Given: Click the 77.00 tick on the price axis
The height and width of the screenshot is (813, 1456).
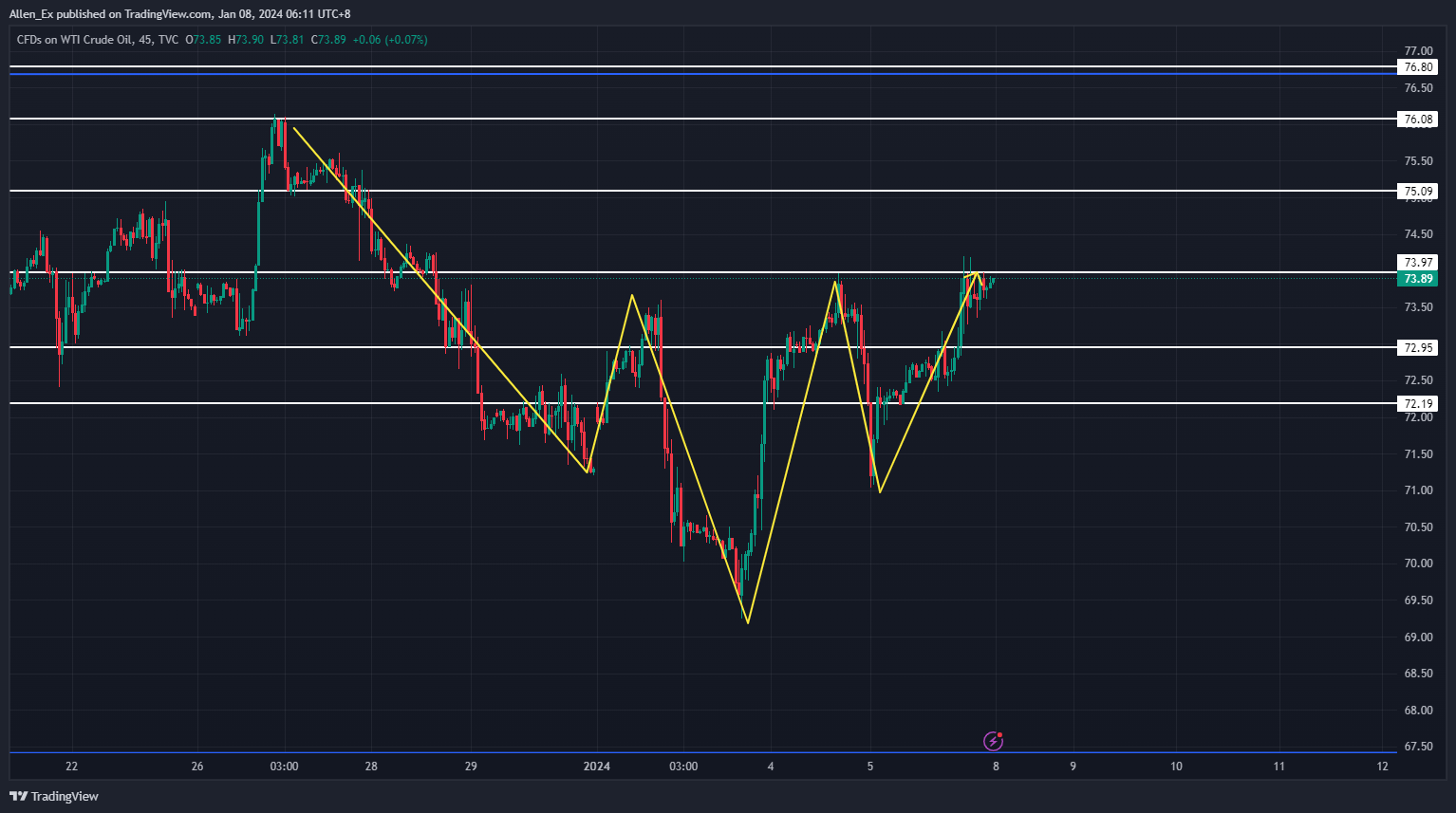Looking at the screenshot, I should [x=1418, y=51].
